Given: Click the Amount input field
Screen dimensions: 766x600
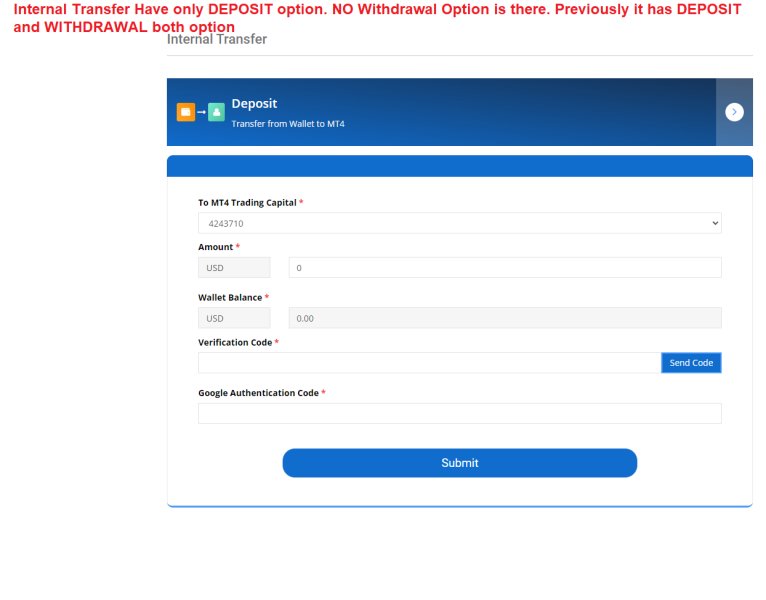Looking at the screenshot, I should click(505, 268).
